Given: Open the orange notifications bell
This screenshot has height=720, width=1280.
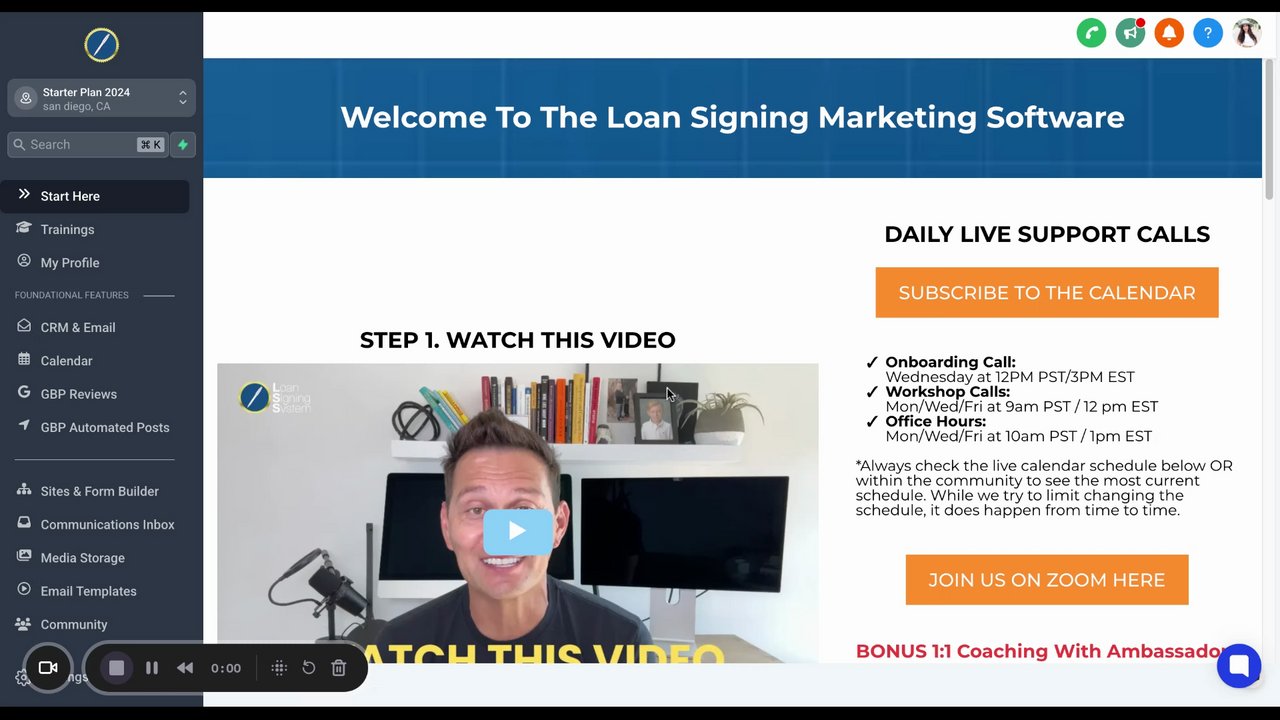Looking at the screenshot, I should coord(1169,33).
